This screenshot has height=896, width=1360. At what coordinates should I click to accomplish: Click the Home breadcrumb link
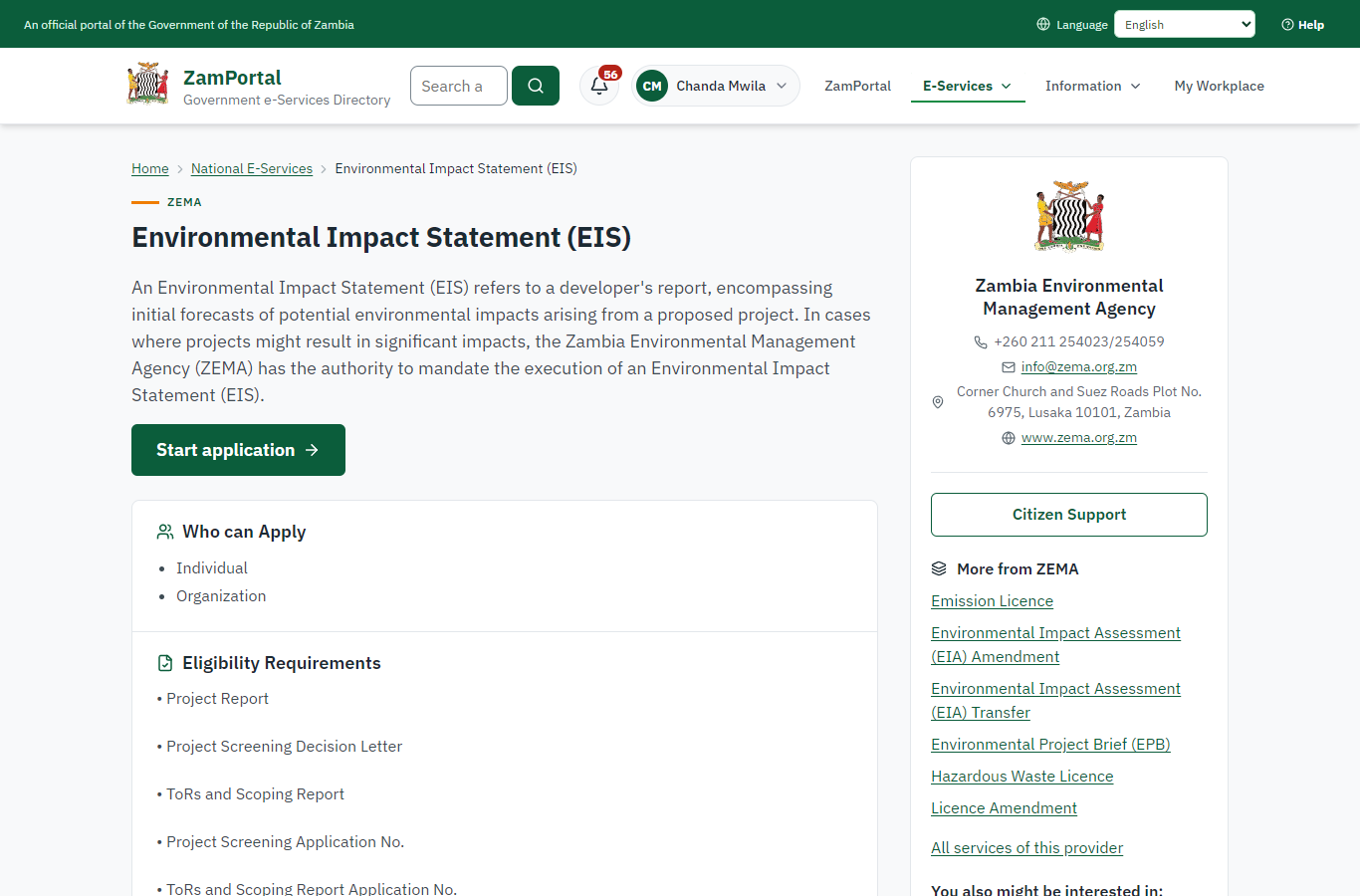[x=150, y=168]
